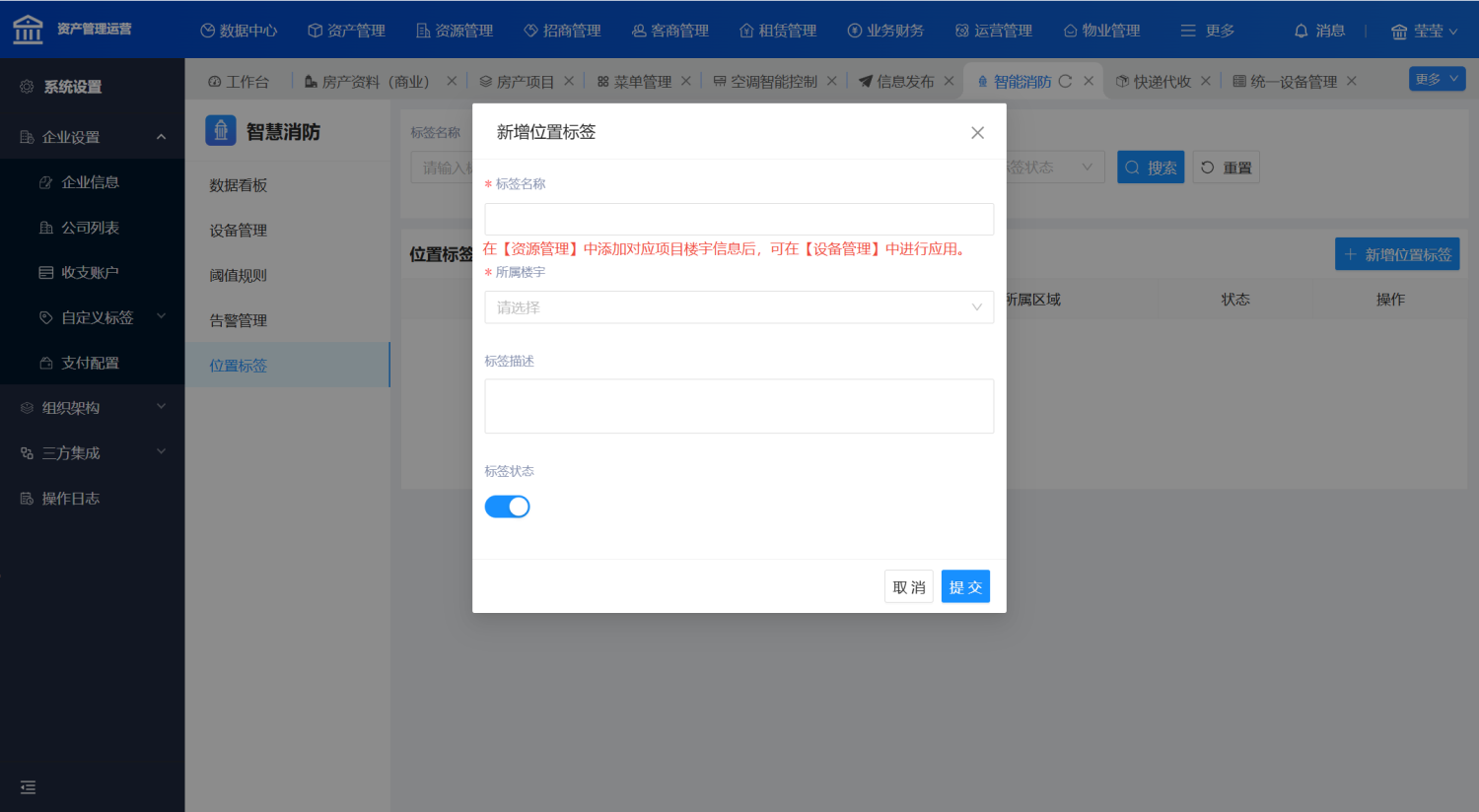
Task: Click the 取消 button
Action: coord(908,587)
